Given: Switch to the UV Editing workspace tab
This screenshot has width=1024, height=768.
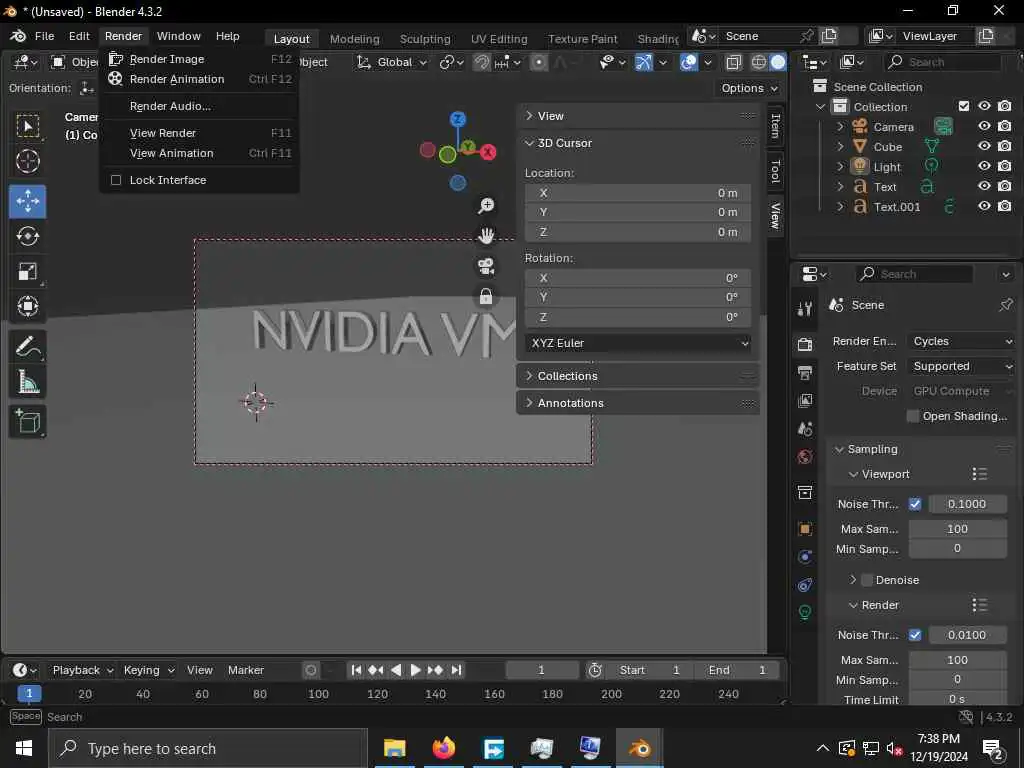Looking at the screenshot, I should [x=499, y=39].
